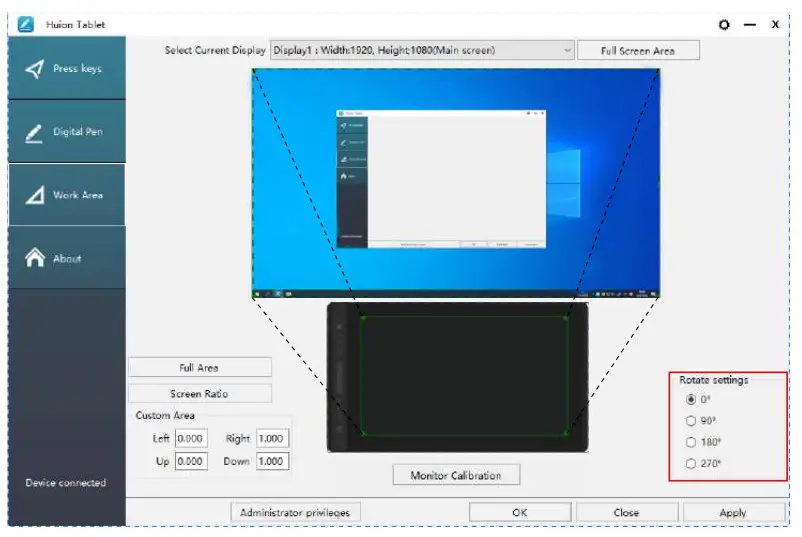Select the 270° rotation option
This screenshot has height=537, width=802.
(690, 464)
